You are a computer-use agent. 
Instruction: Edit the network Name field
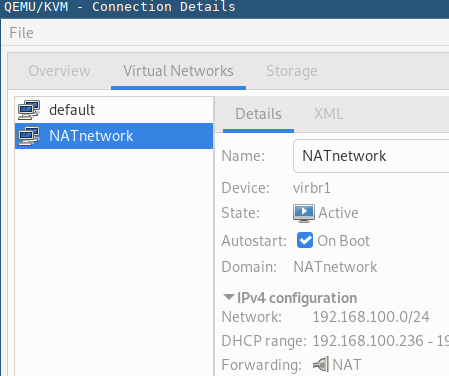tap(371, 156)
